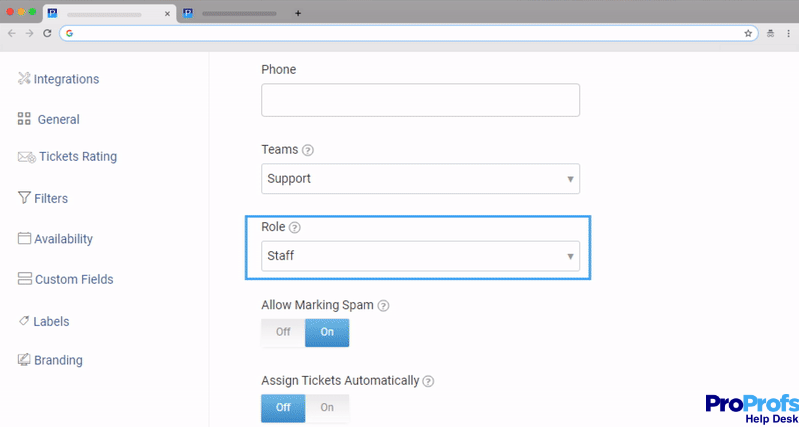Open Tickets Rating settings

pyautogui.click(x=78, y=156)
